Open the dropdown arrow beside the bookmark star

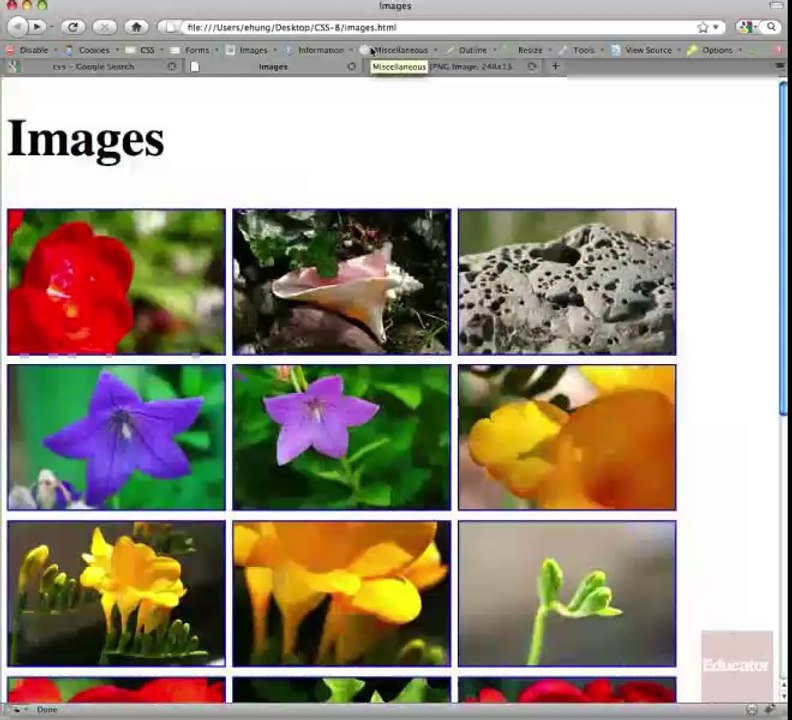tap(716, 27)
